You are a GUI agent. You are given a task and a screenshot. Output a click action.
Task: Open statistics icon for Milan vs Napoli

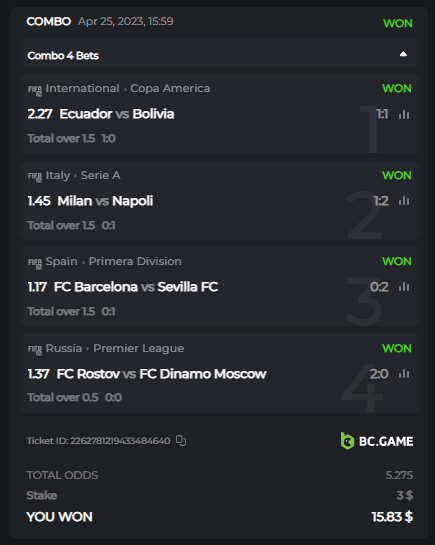[404, 201]
